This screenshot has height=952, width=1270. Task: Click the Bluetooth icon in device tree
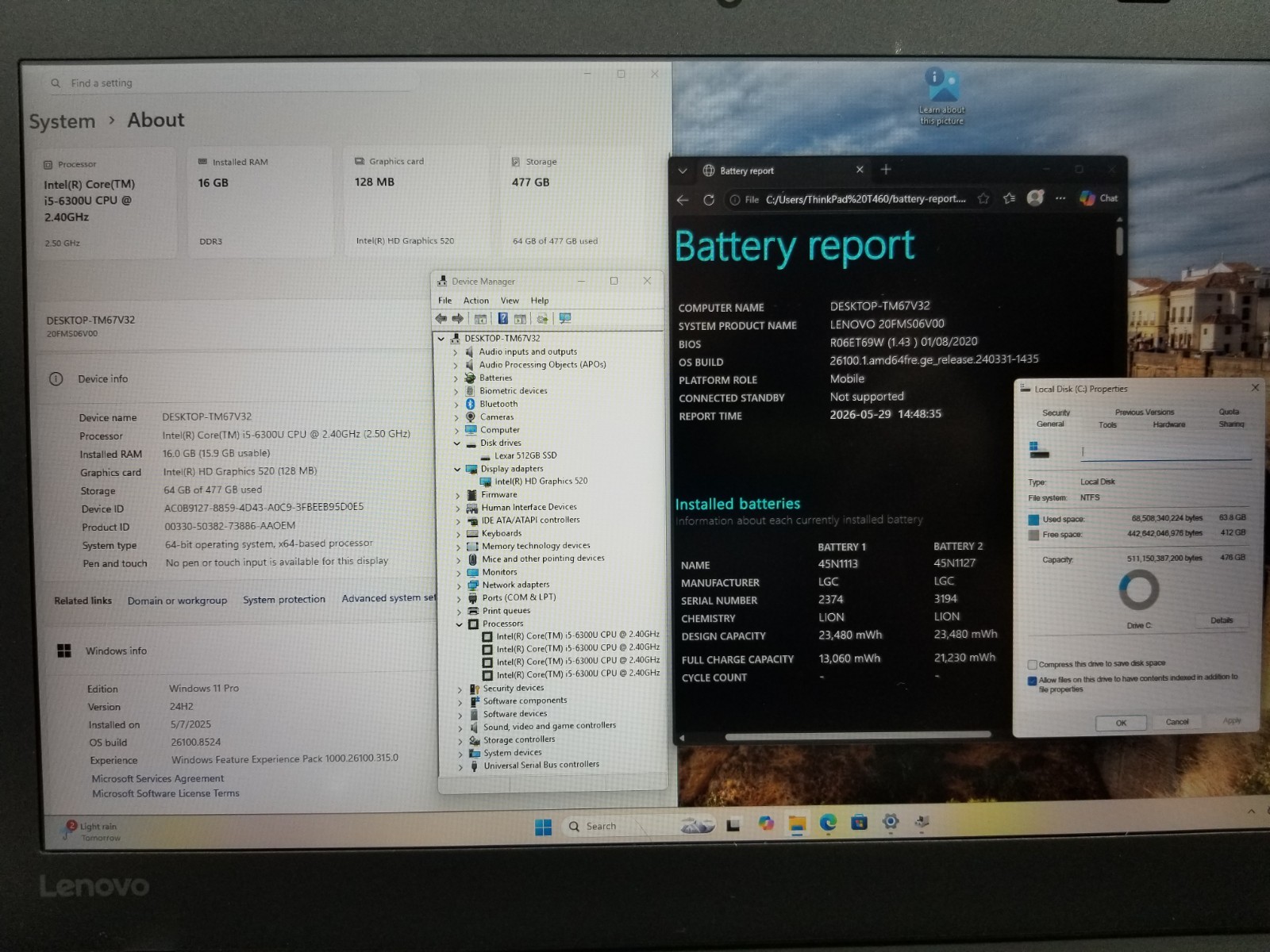pos(470,404)
